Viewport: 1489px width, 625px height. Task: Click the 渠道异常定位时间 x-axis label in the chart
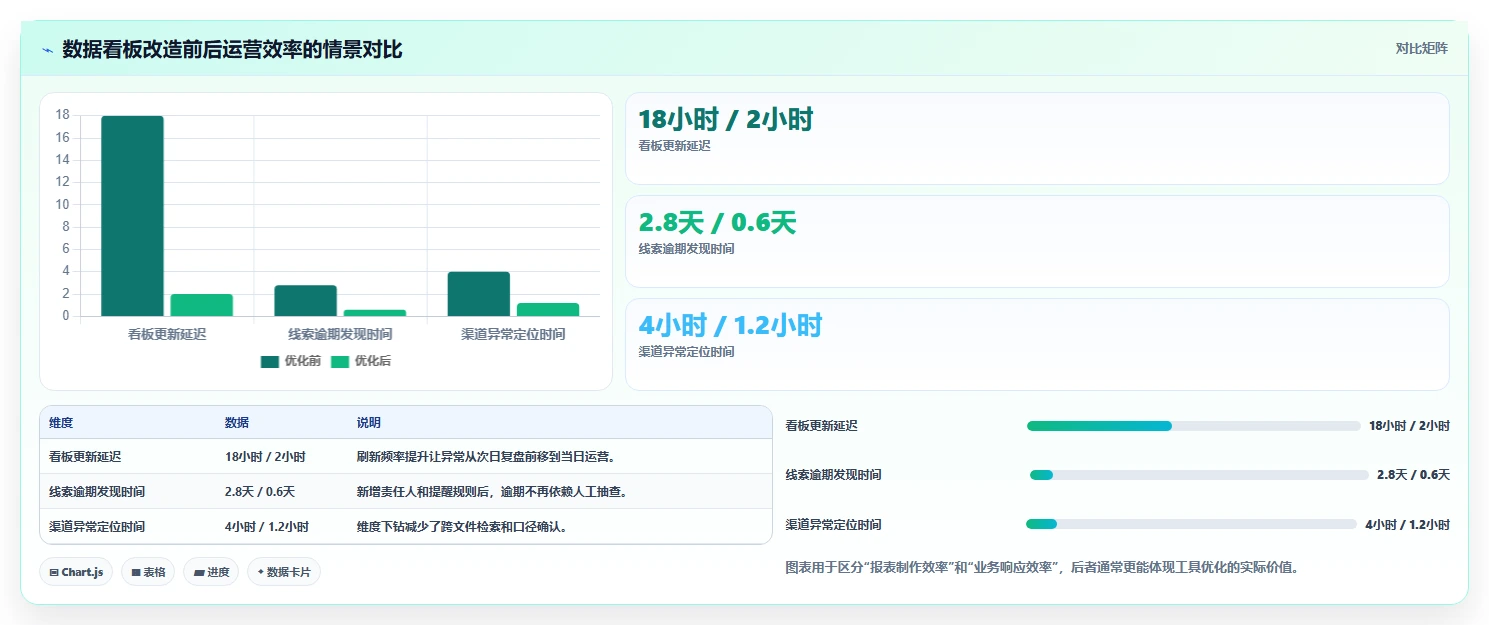point(513,334)
